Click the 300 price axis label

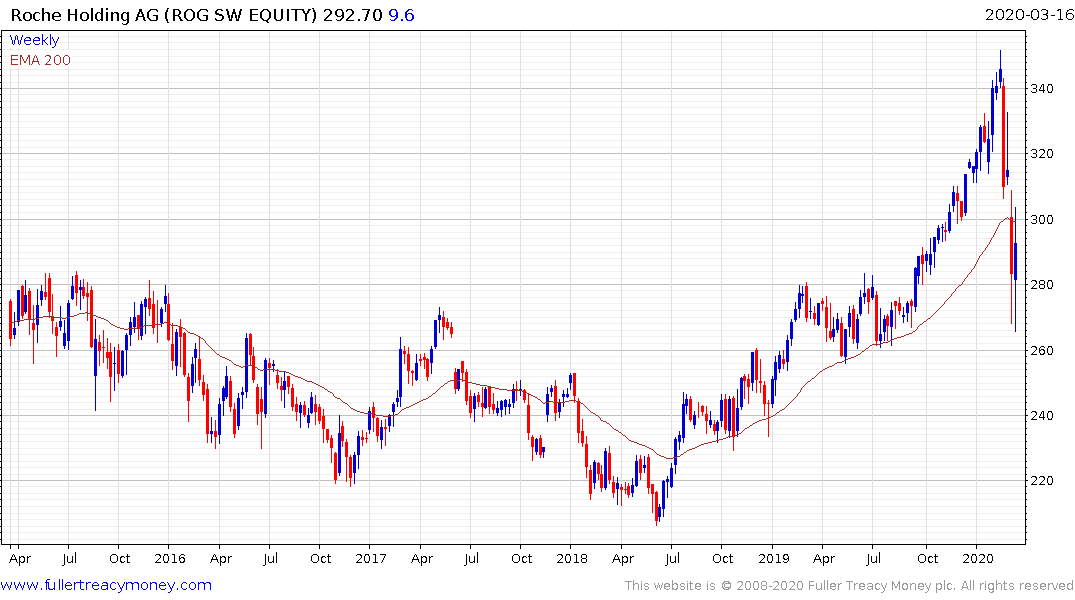coord(1042,219)
